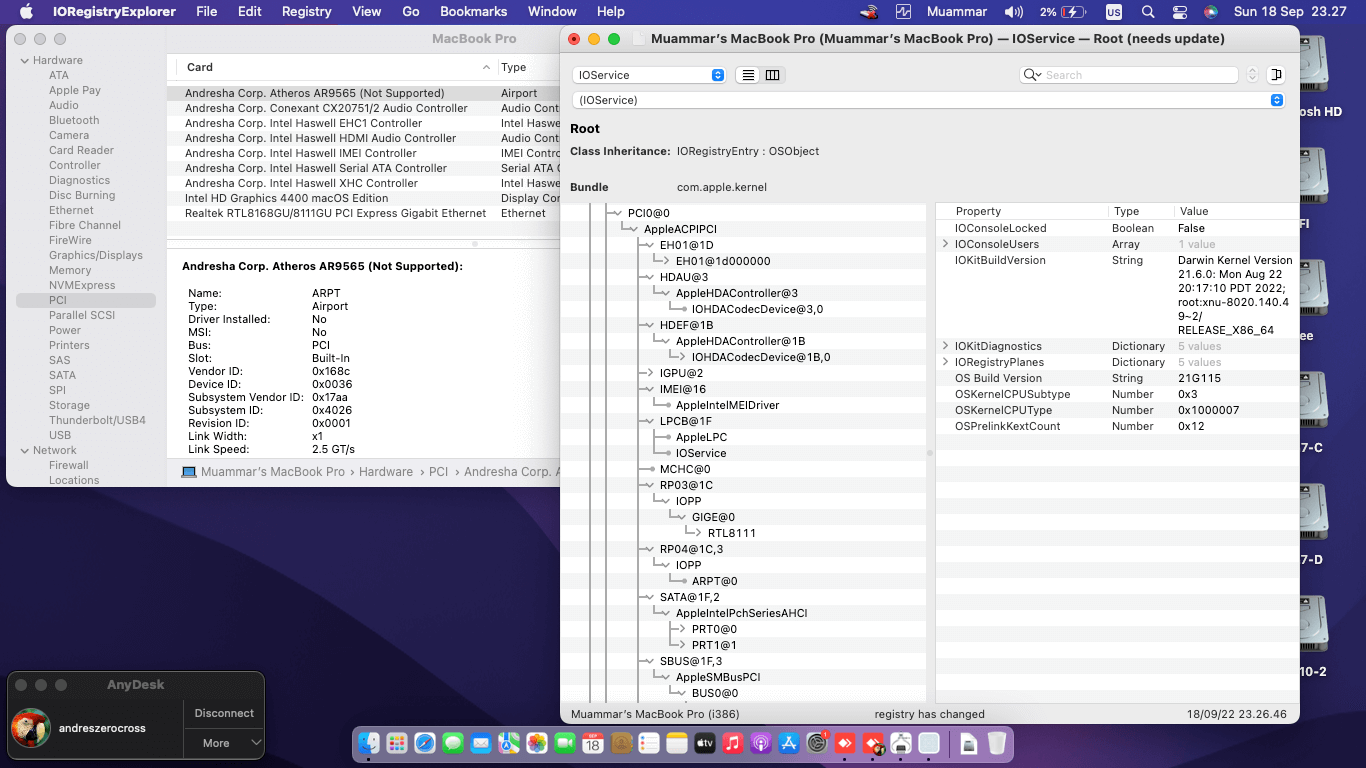Select the RTL8111 node in the tree
The image size is (1366, 768).
[732, 533]
